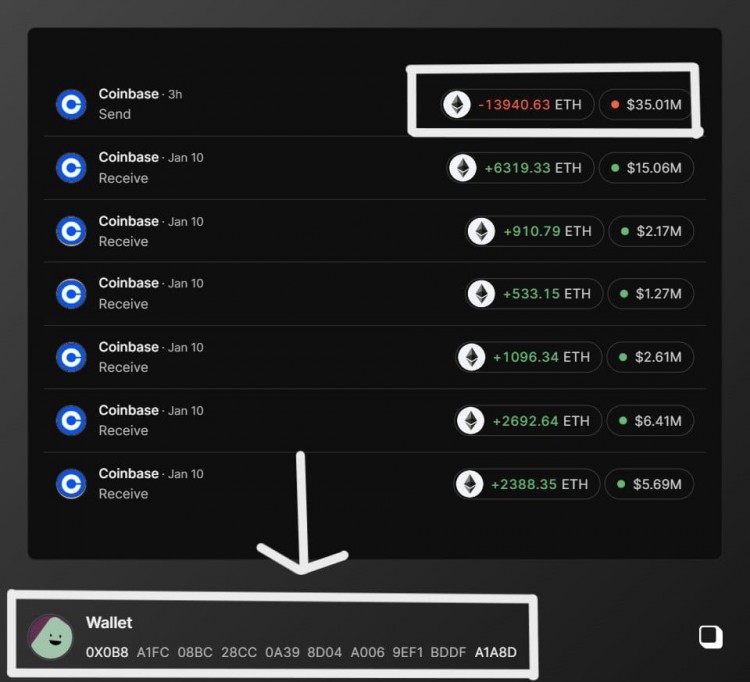Image resolution: width=750 pixels, height=682 pixels.
Task: Click Receive label in the +1096.34 ETH row
Action: (123, 367)
